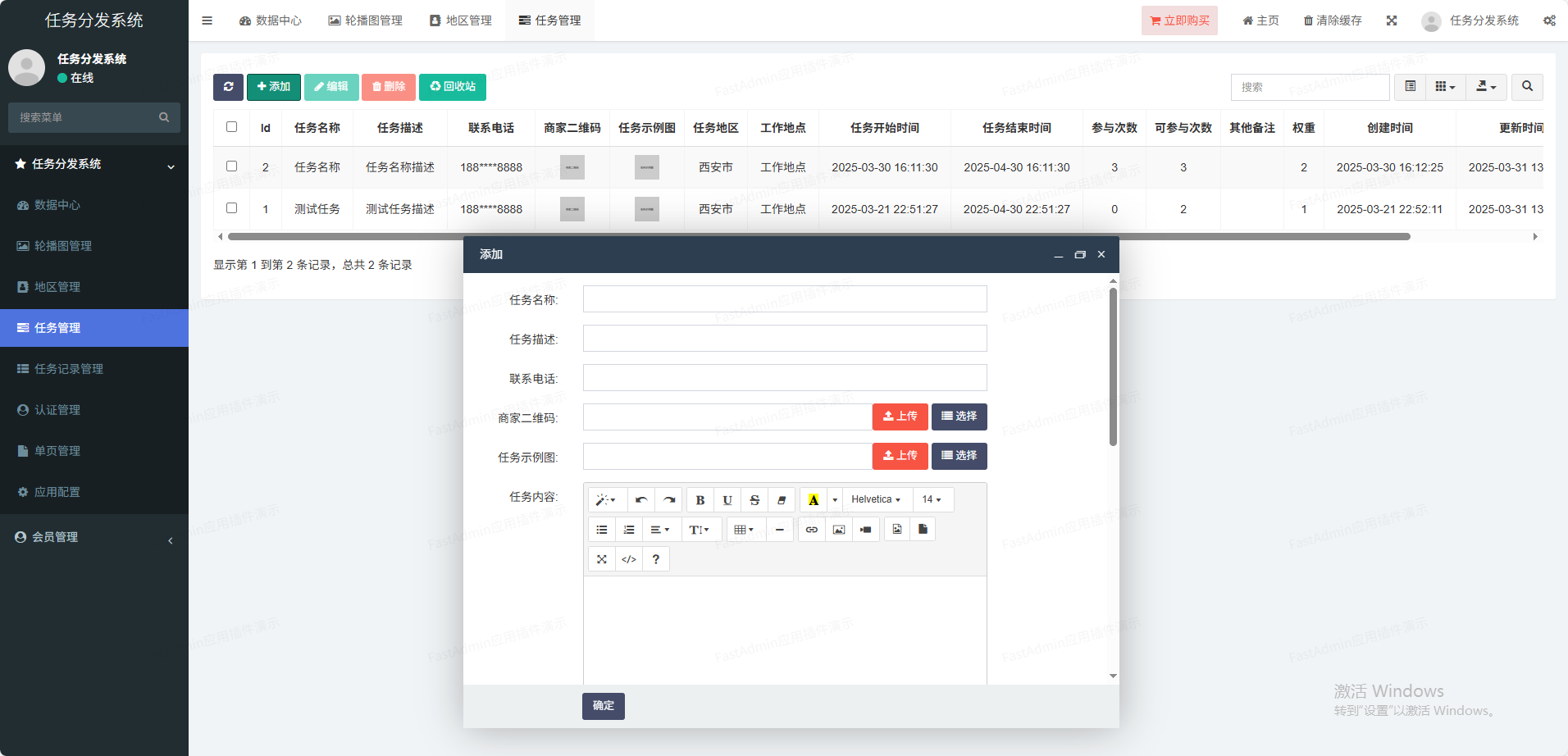
Task: Toggle the select-all checkbox in table header
Action: click(x=231, y=127)
